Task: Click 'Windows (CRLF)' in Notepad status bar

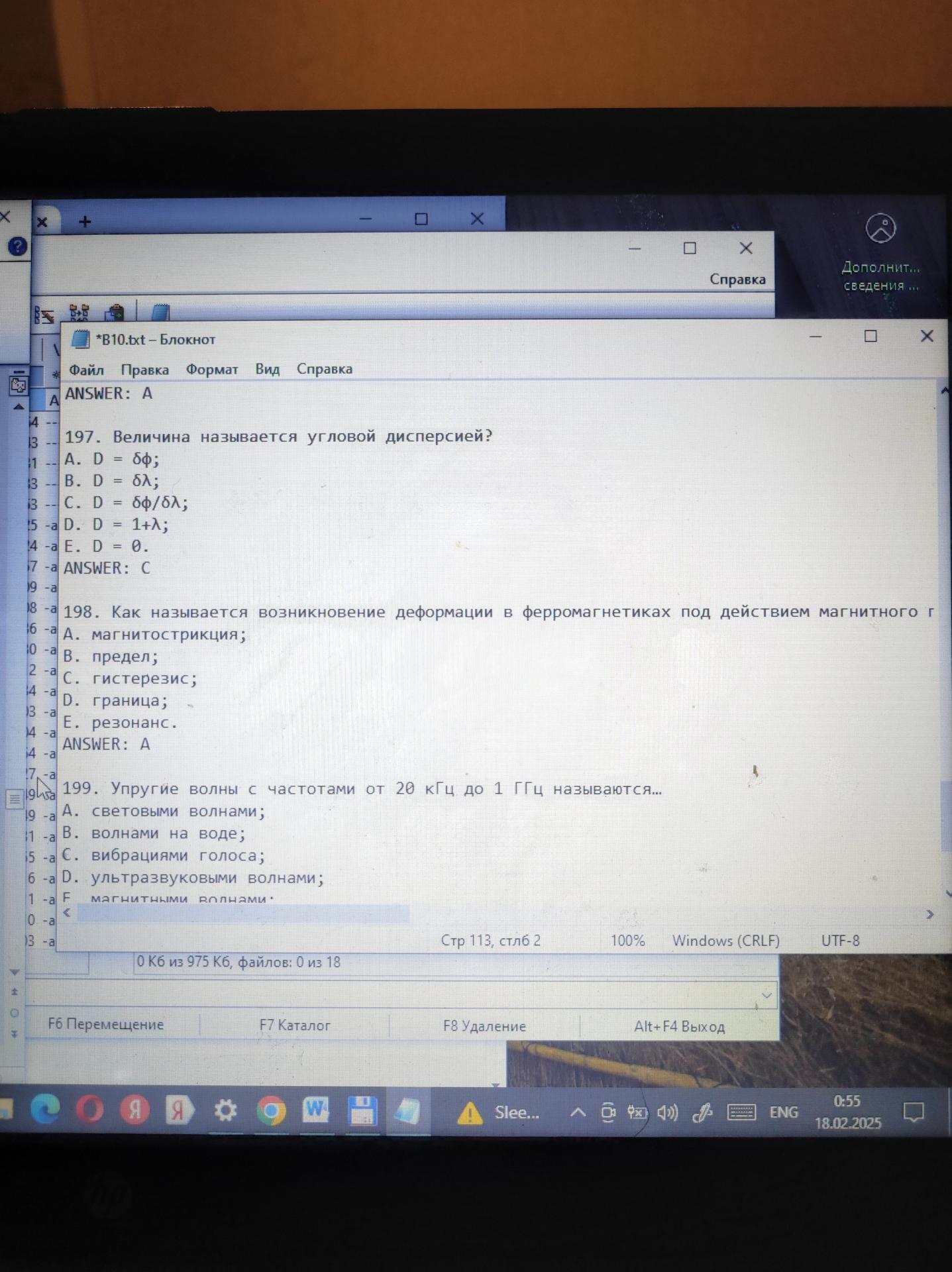Action: pos(725,941)
